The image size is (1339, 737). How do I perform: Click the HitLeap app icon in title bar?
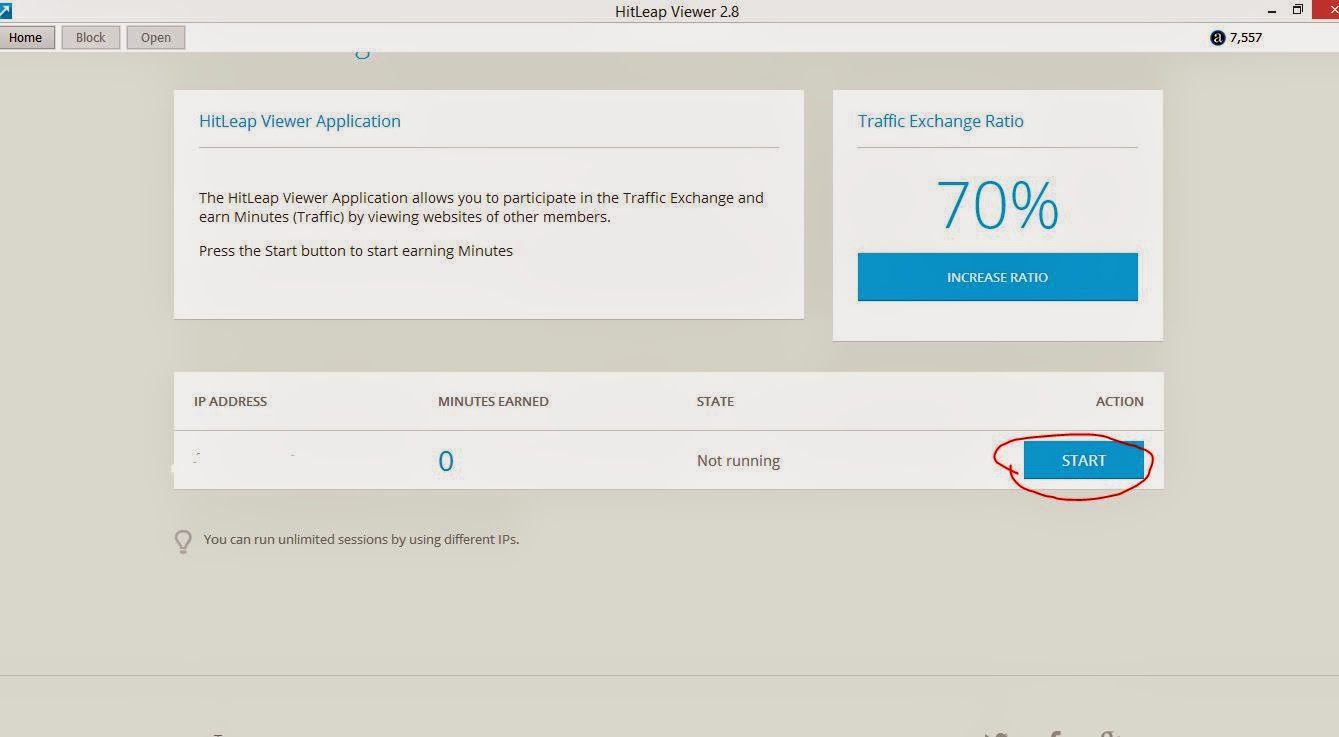coord(5,10)
